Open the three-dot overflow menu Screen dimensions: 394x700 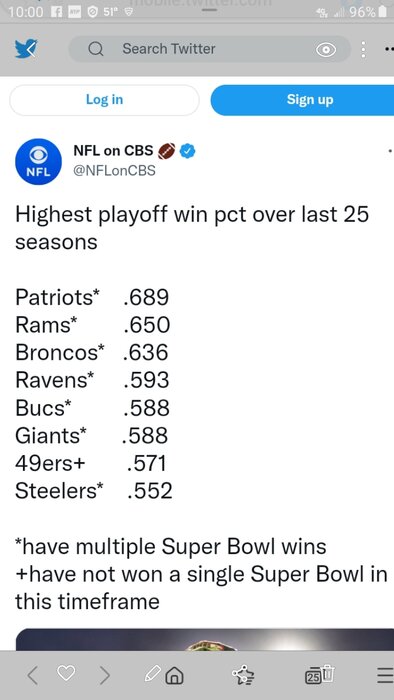click(363, 50)
